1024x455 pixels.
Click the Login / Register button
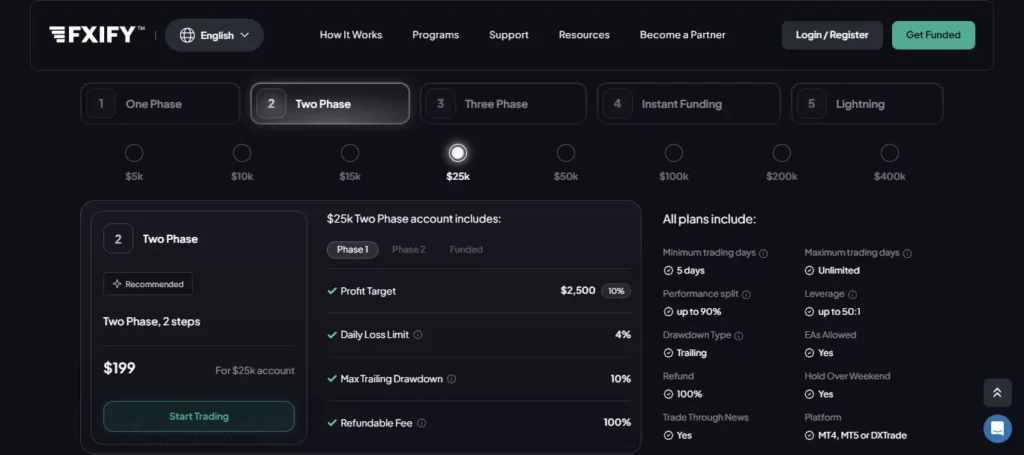[x=832, y=35]
